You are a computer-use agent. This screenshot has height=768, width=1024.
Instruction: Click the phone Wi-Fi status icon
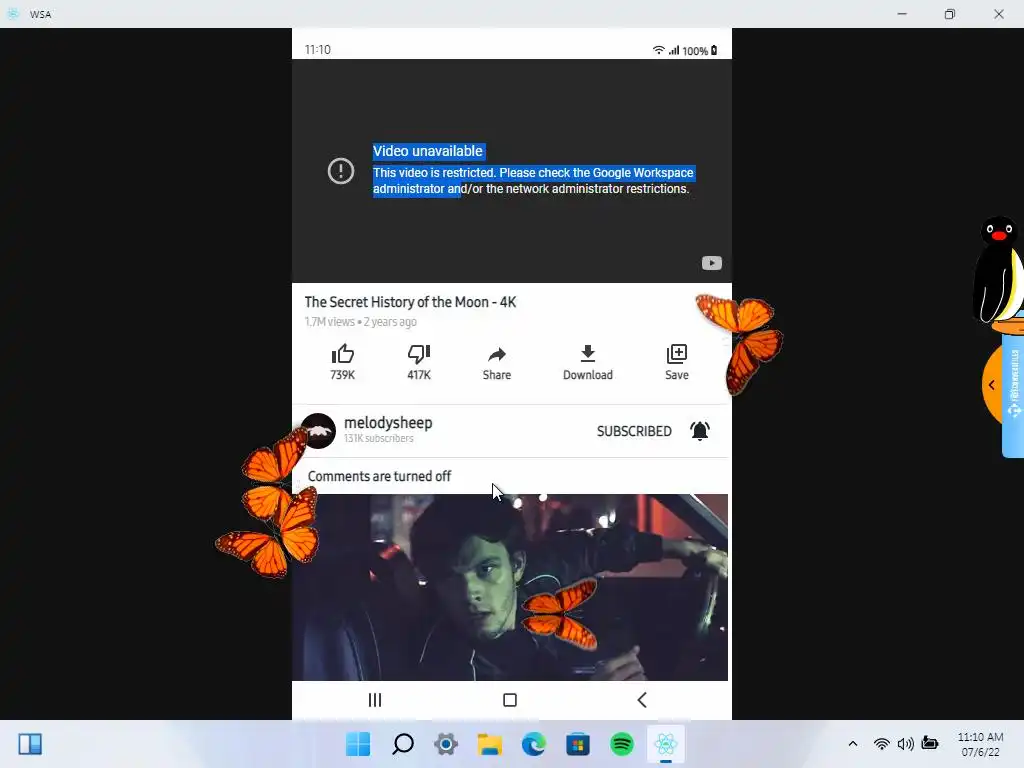(659, 50)
